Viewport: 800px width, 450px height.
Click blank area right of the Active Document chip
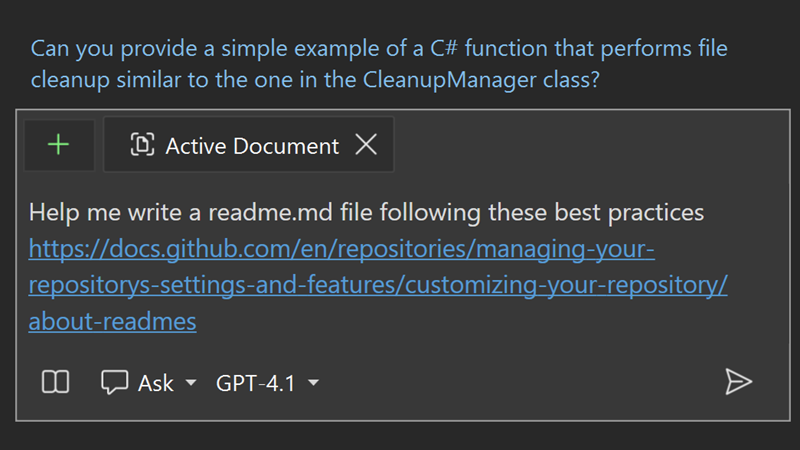(x=589, y=145)
